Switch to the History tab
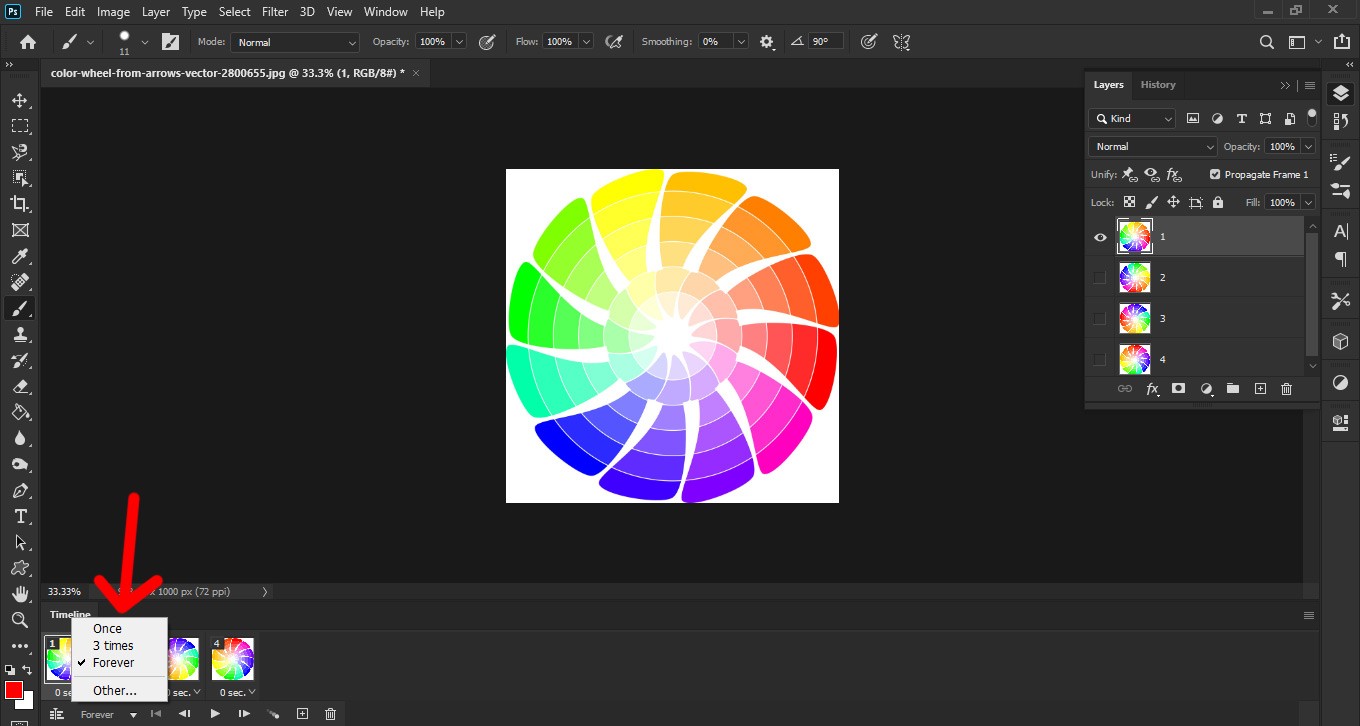Viewport: 1360px width, 726px height. point(1158,85)
